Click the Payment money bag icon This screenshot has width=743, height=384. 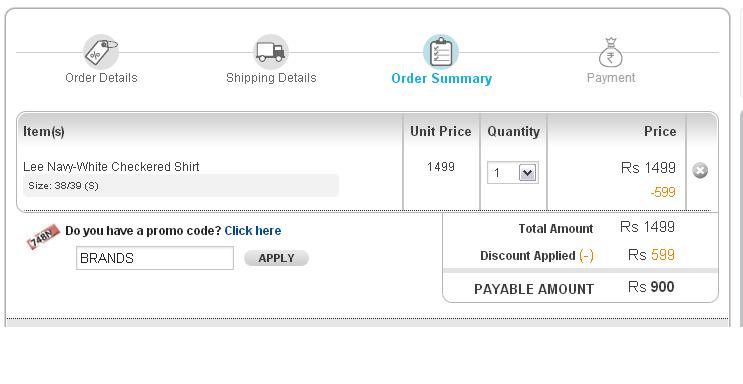point(610,52)
